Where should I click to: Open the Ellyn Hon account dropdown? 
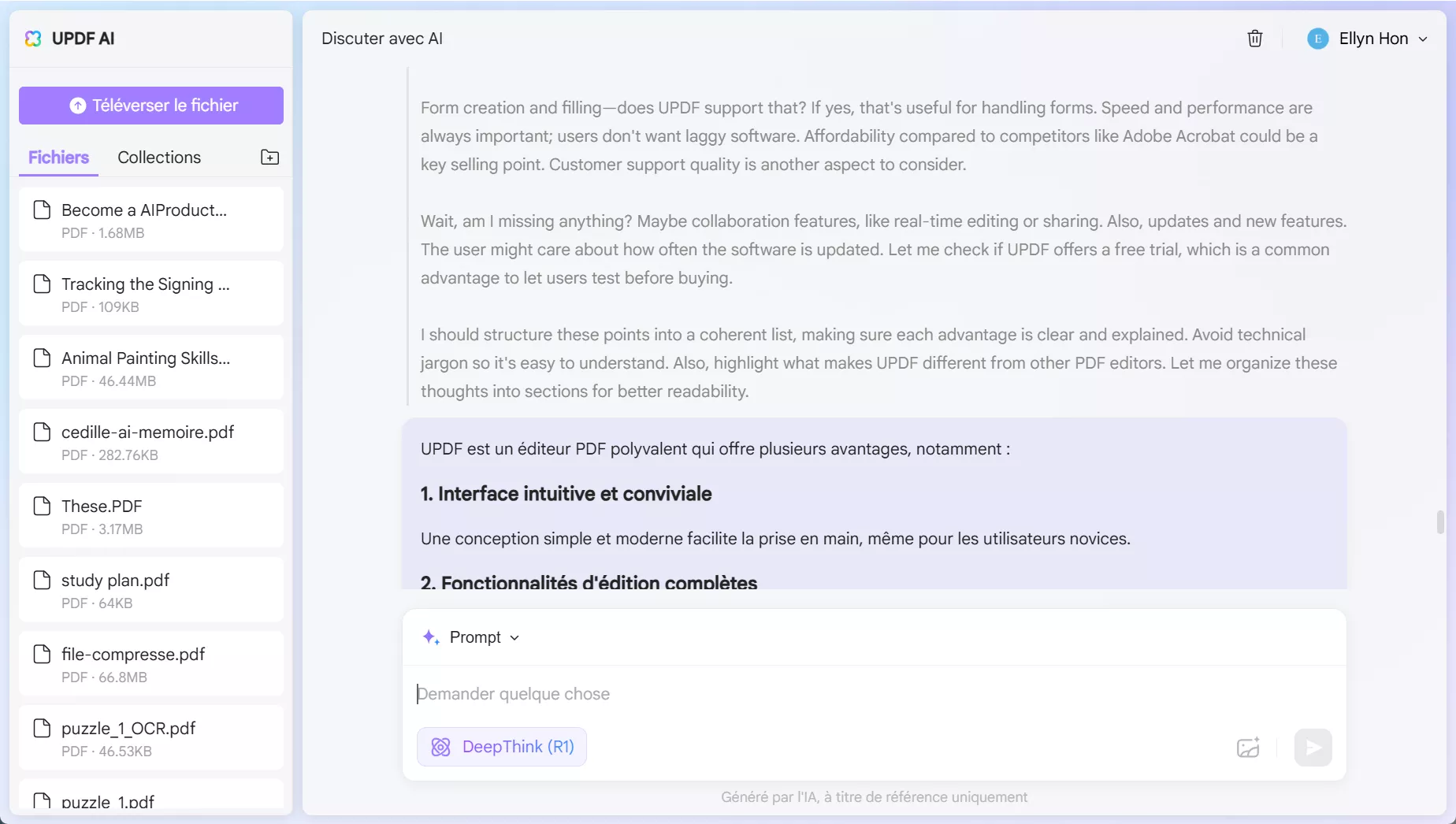point(1423,39)
